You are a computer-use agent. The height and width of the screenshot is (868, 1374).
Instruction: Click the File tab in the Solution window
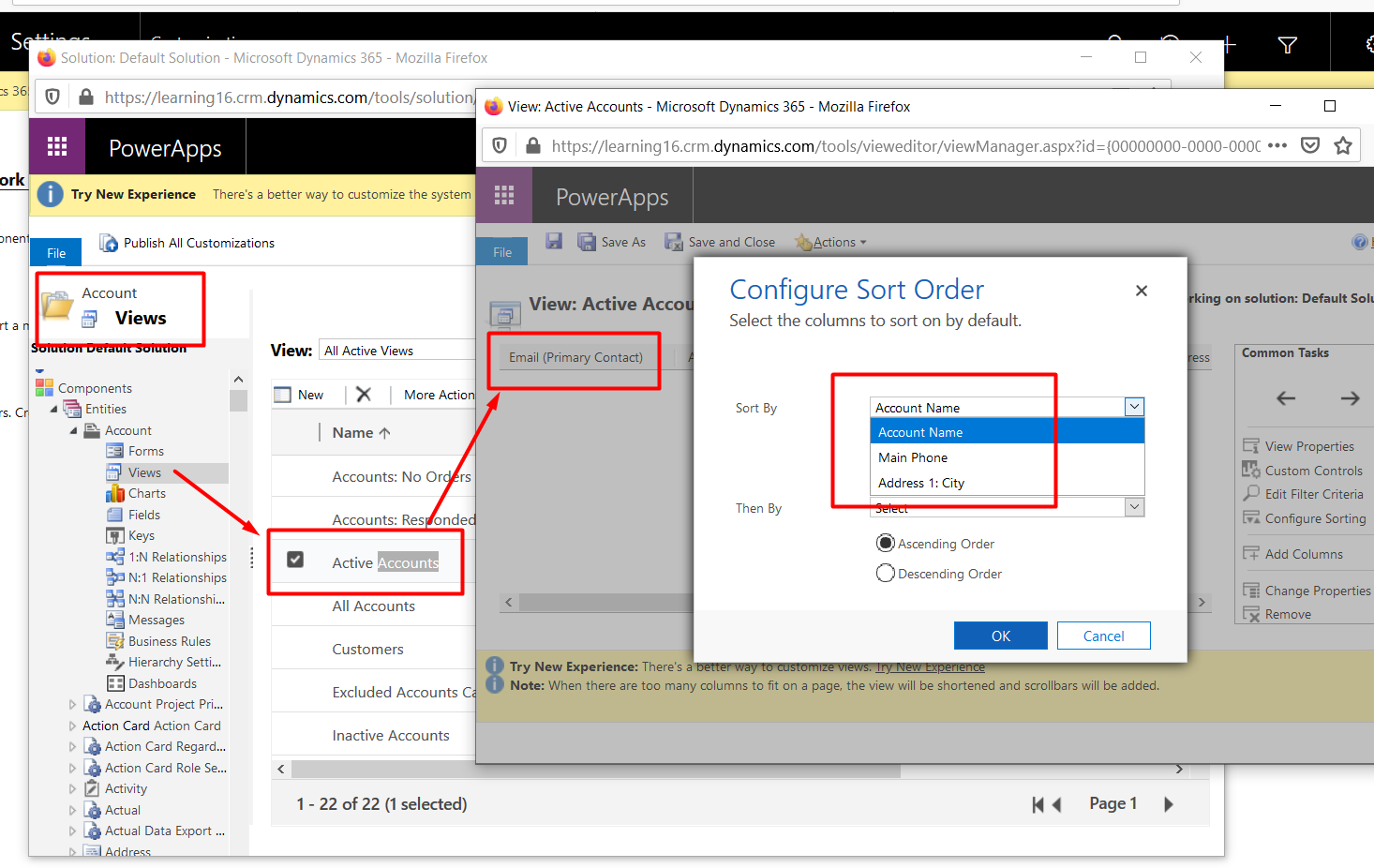click(x=56, y=253)
